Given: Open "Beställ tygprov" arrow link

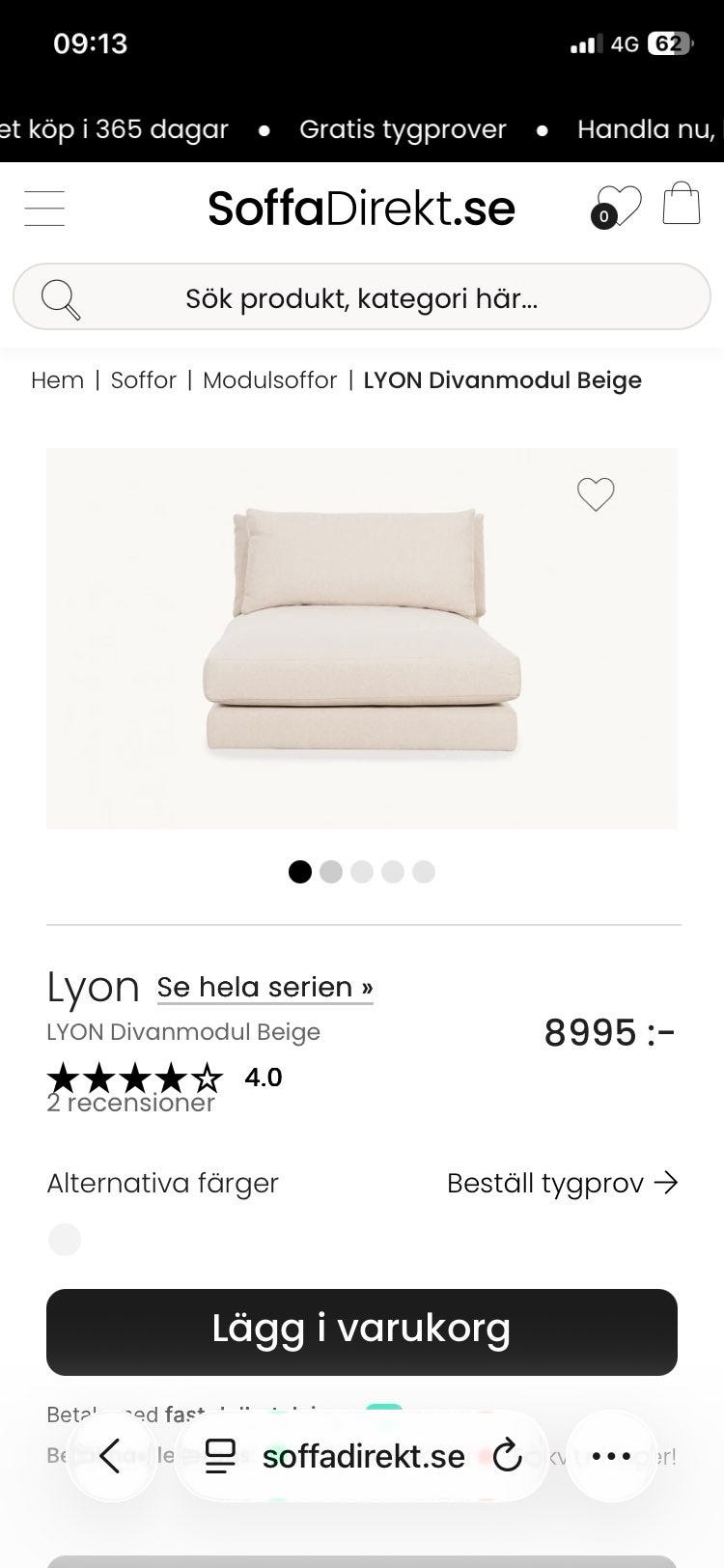Looking at the screenshot, I should click(562, 1183).
